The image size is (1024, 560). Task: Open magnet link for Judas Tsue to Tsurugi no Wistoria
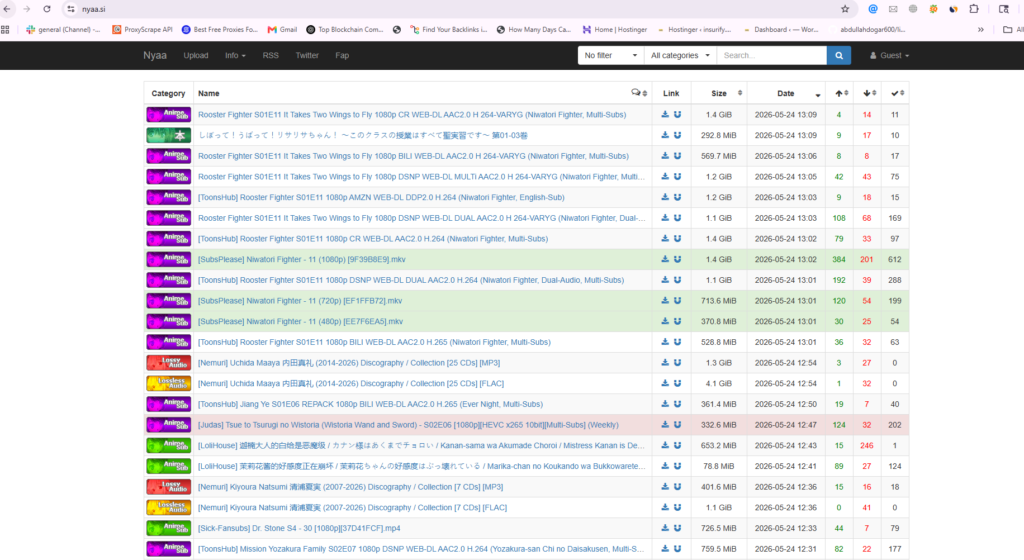(677, 425)
